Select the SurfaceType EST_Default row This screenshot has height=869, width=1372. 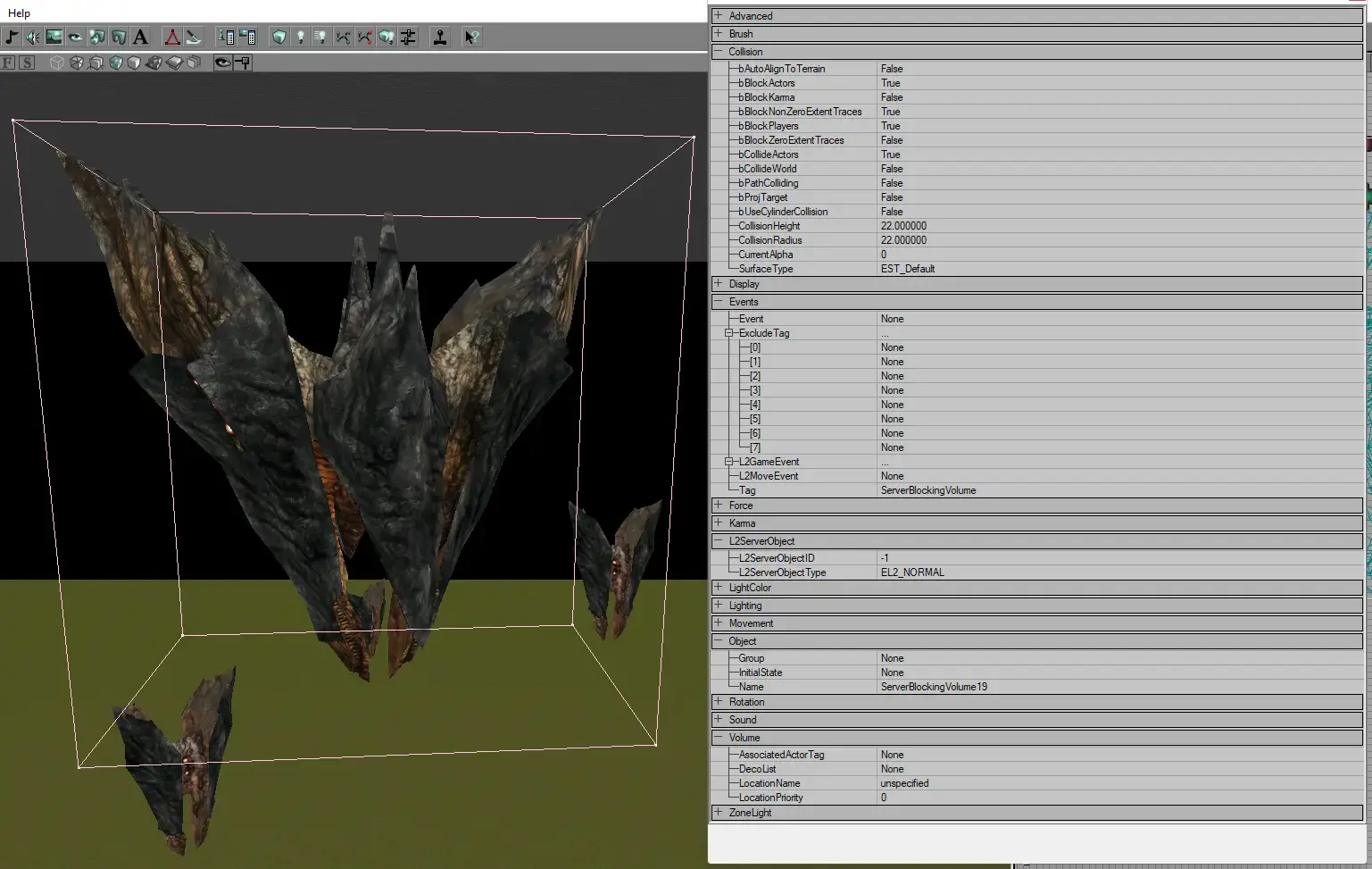click(1037, 269)
